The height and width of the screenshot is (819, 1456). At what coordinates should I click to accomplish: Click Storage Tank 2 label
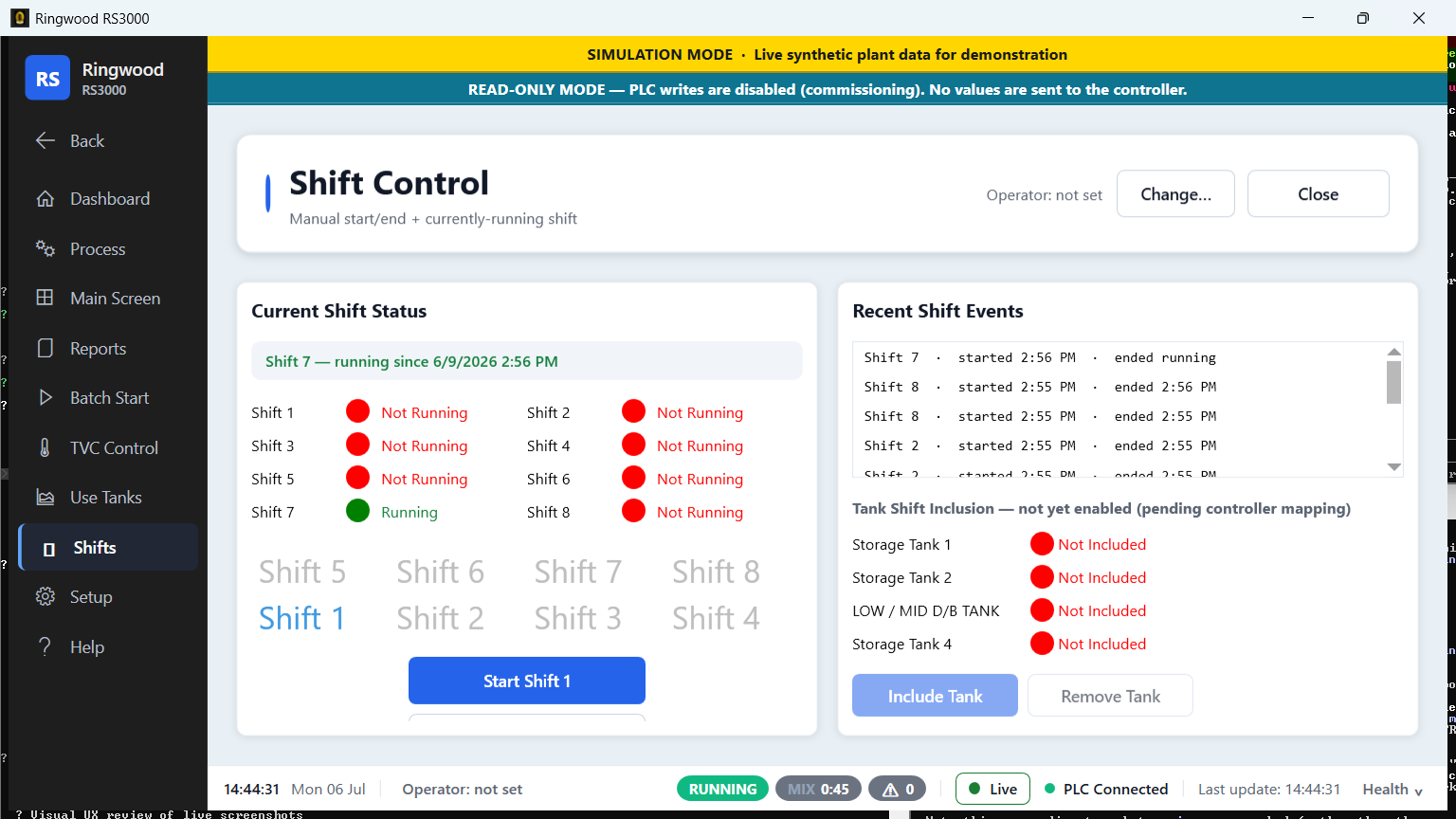pyautogui.click(x=901, y=577)
